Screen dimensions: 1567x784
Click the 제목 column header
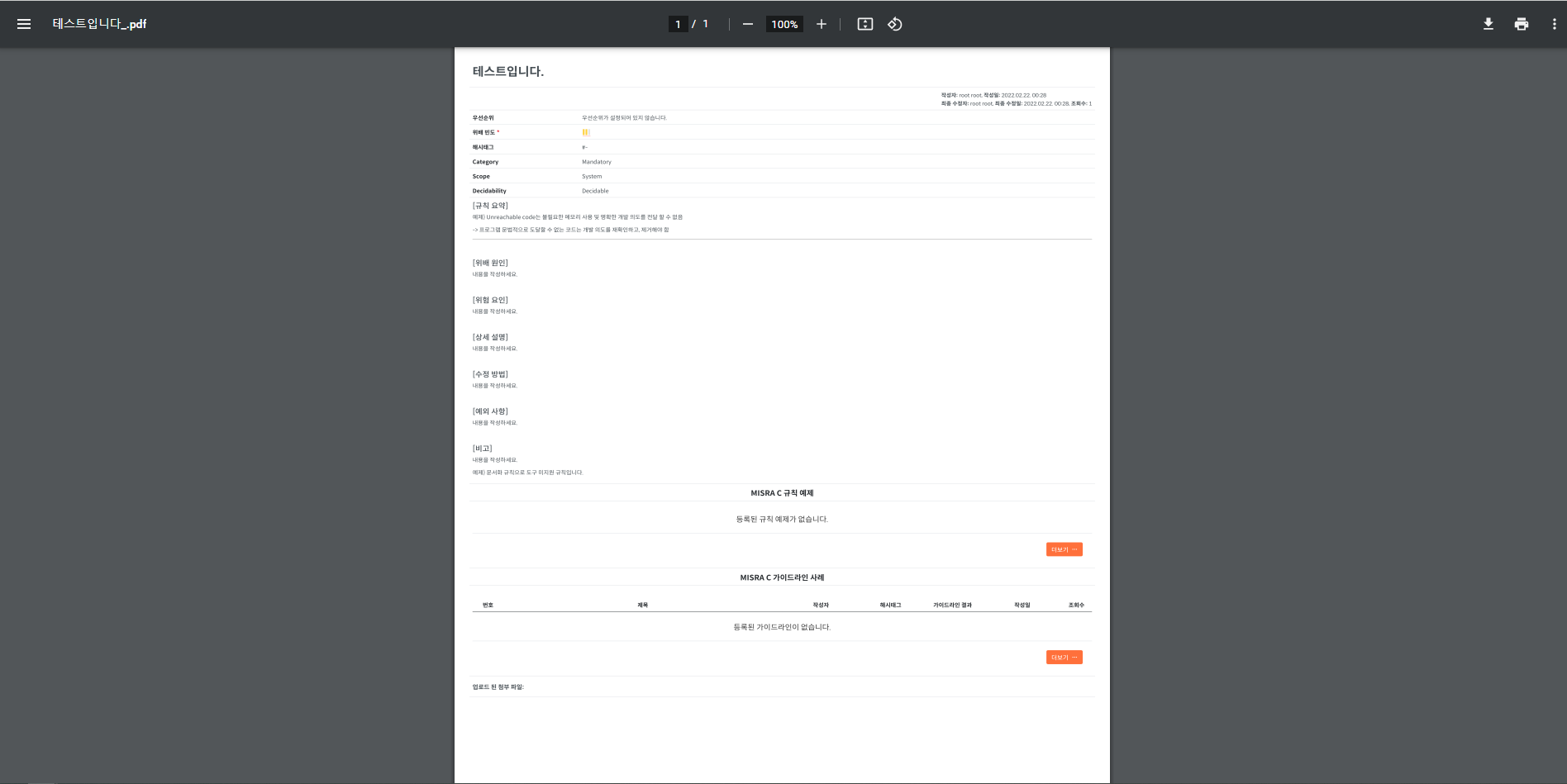[x=642, y=605]
